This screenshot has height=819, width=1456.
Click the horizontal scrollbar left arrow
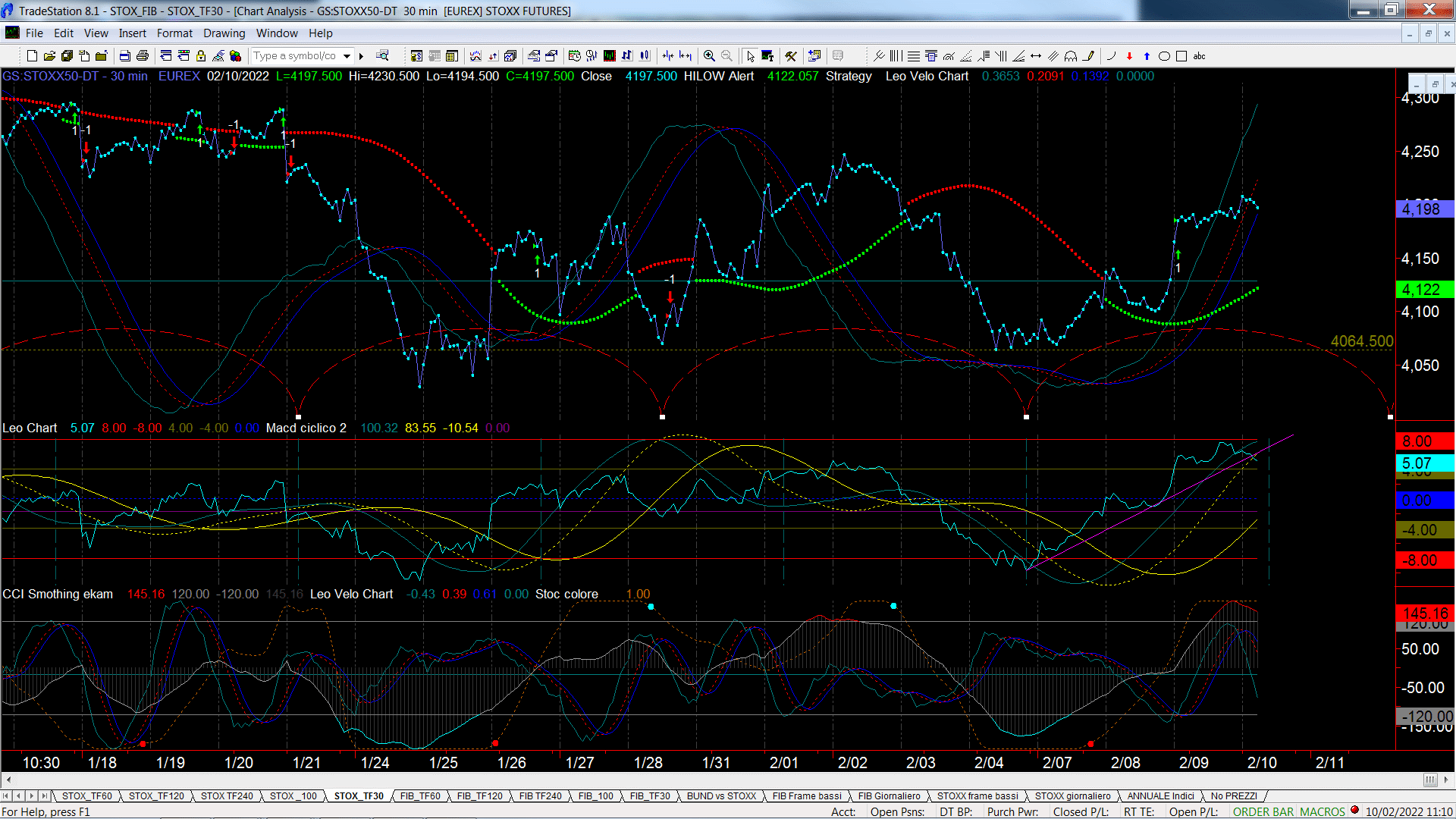(8, 780)
